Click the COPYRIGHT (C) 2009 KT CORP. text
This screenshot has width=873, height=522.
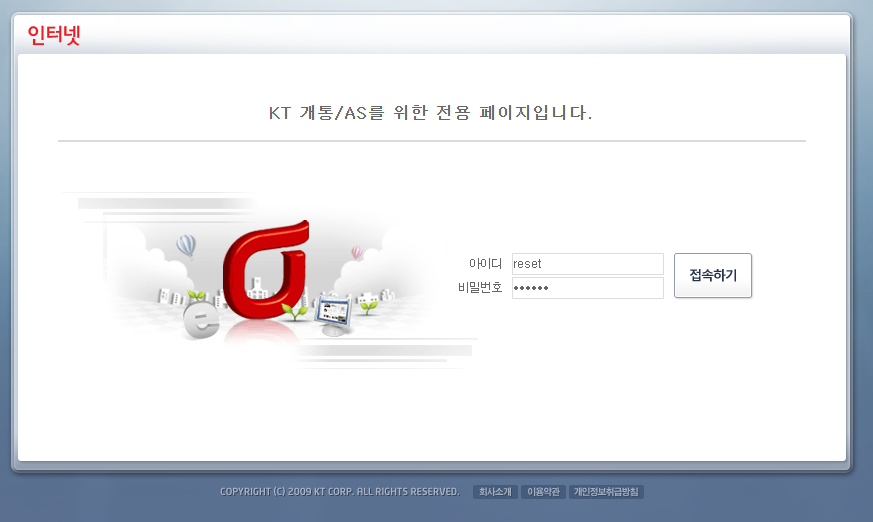[340, 492]
